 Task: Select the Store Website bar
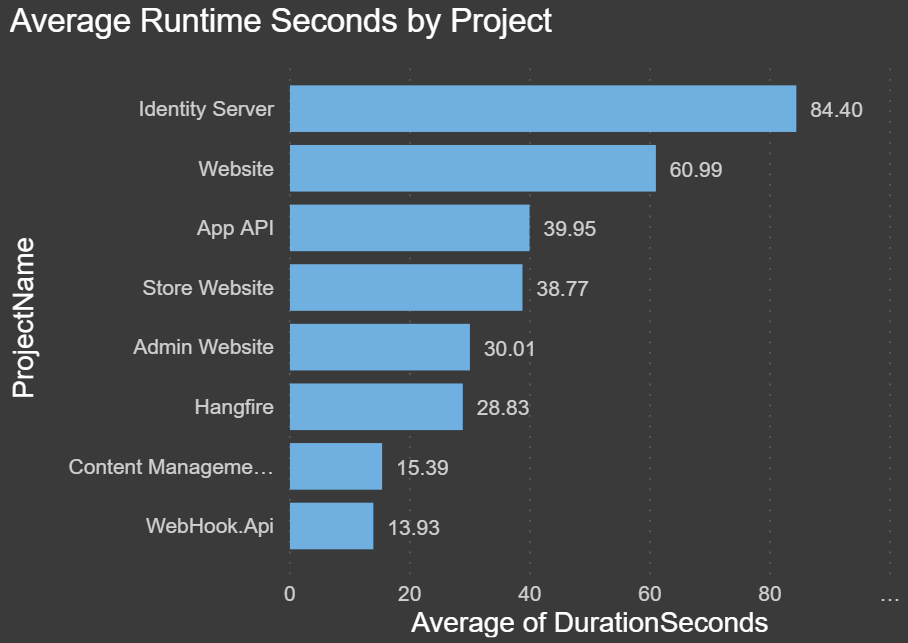coord(406,288)
